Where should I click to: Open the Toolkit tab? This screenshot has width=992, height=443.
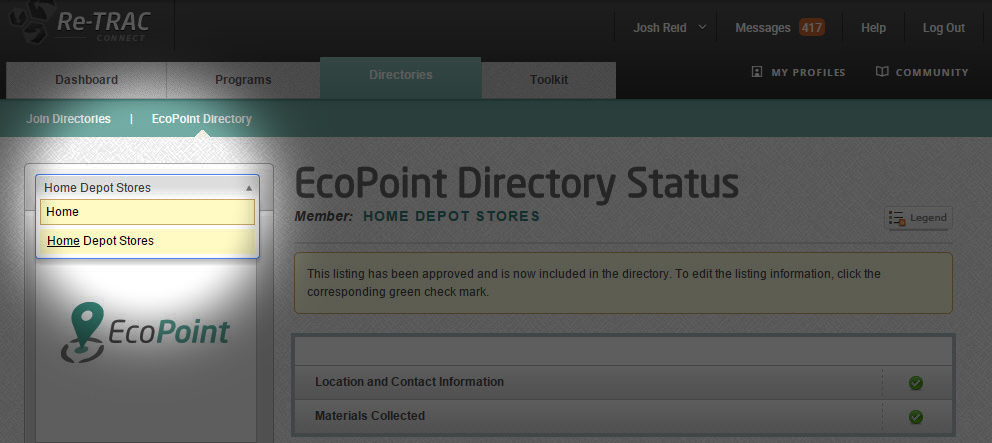549,80
